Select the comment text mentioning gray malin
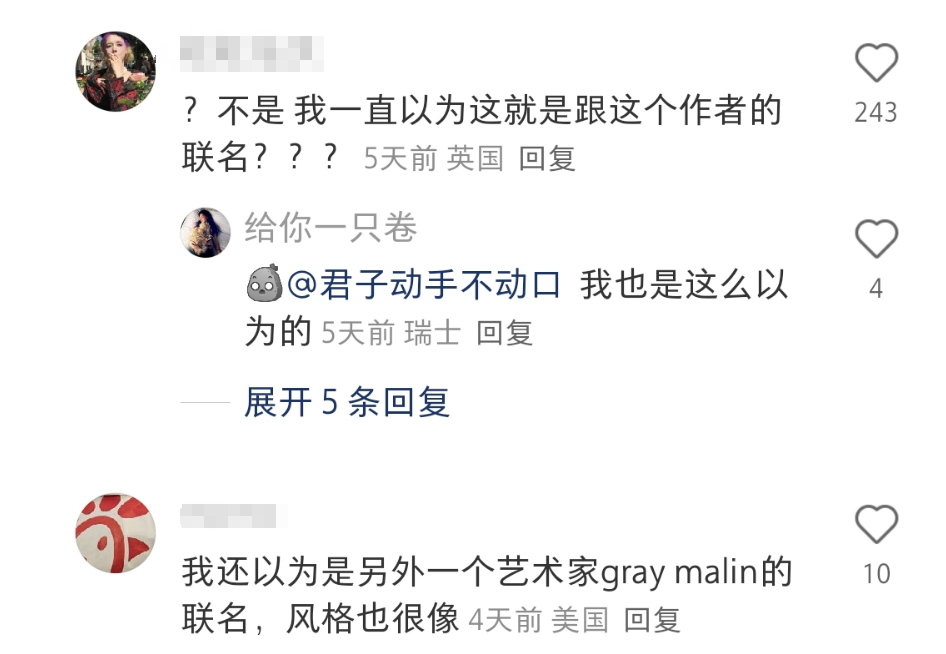This screenshot has height=654, width=946. (486, 595)
